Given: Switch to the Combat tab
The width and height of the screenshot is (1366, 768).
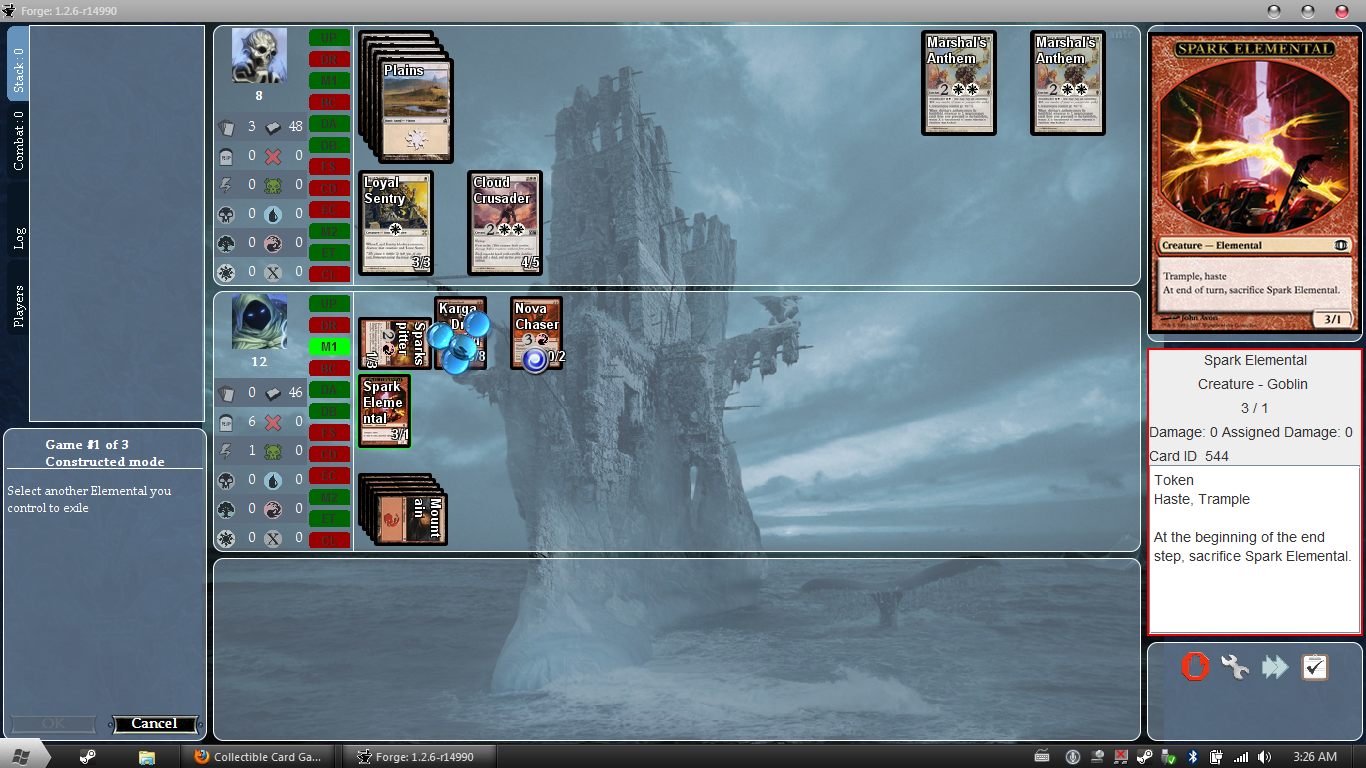Looking at the screenshot, I should [18, 141].
